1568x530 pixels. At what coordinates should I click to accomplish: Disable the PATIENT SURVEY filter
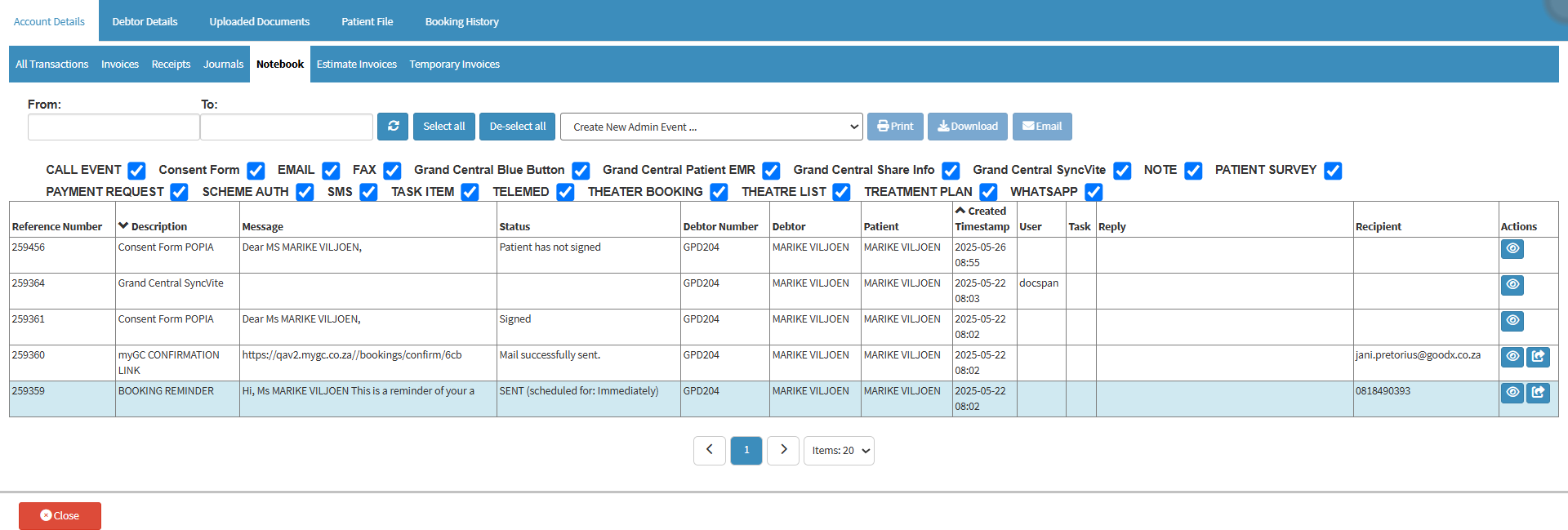1333,171
